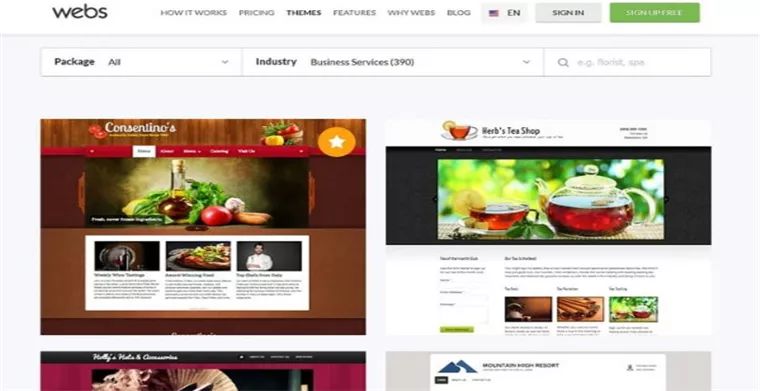Viewport: 760px width, 391px height.
Task: Click the Mountain High Resort mountain logo
Action: [x=459, y=367]
